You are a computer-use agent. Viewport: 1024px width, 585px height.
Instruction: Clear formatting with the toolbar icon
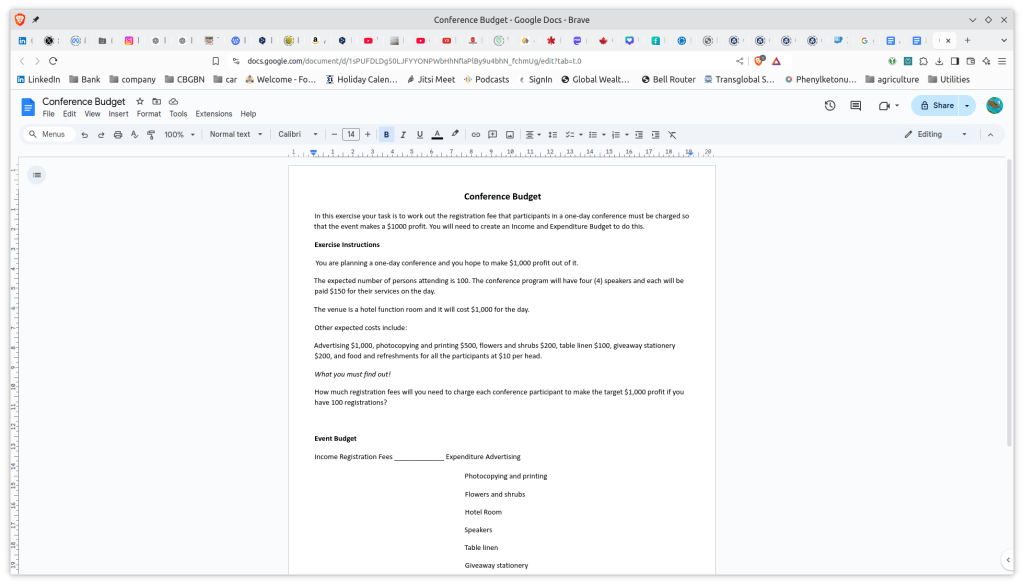672,134
